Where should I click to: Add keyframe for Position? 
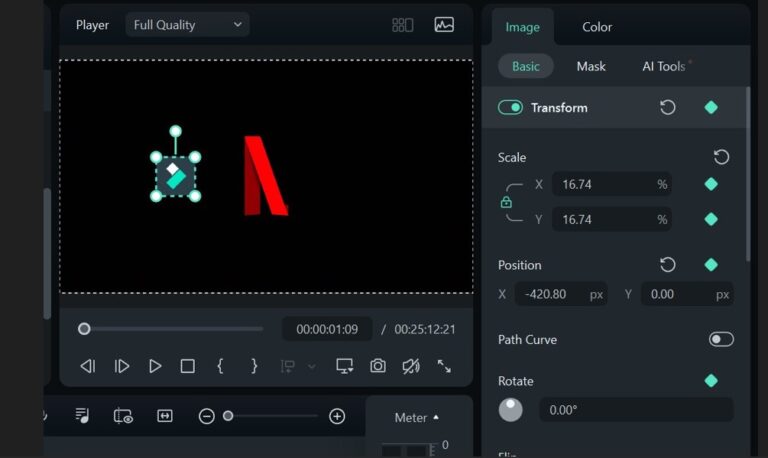[711, 265]
